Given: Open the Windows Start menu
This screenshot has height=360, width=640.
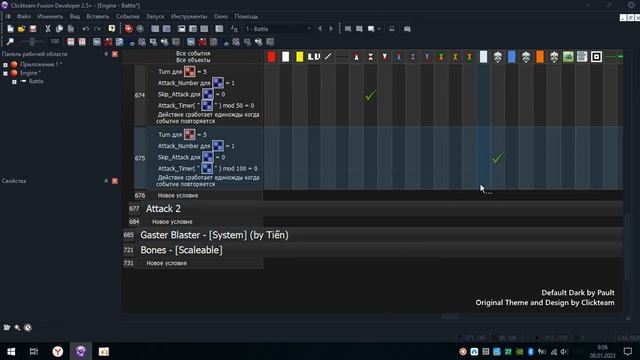Looking at the screenshot, I should pos(11,351).
